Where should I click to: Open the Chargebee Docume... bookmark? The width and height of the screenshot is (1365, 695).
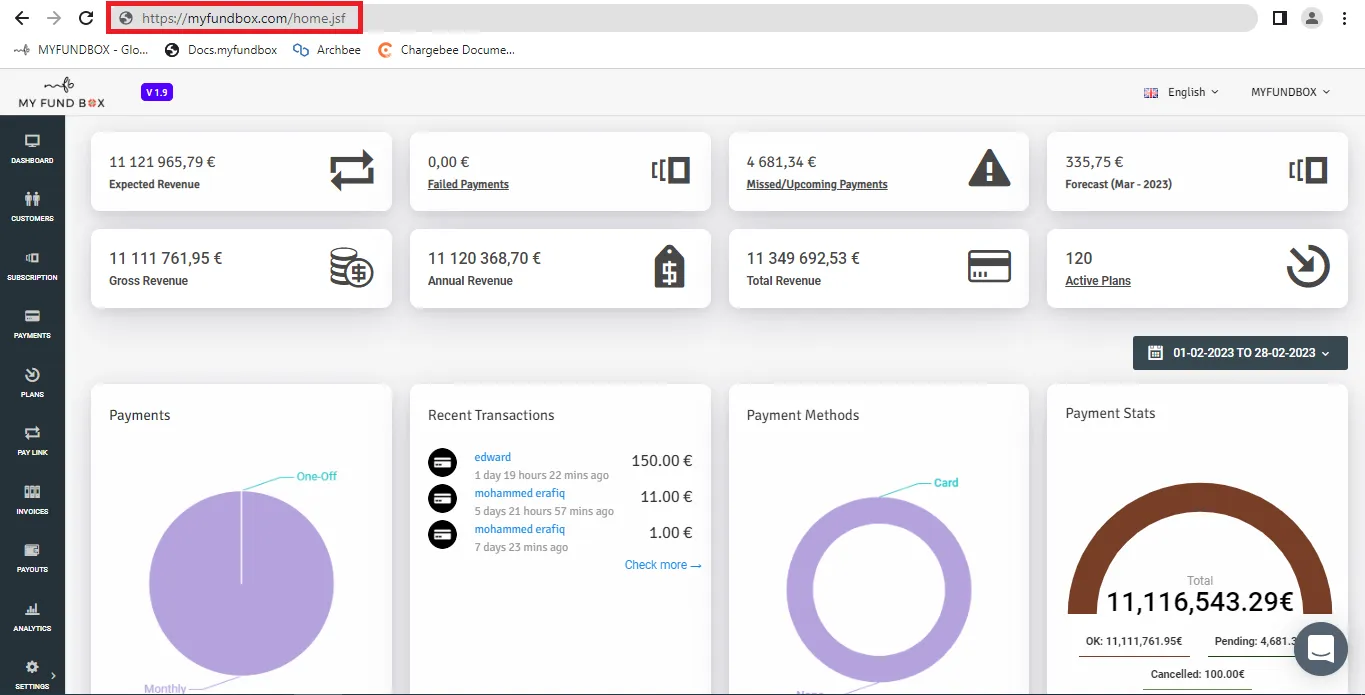click(446, 50)
